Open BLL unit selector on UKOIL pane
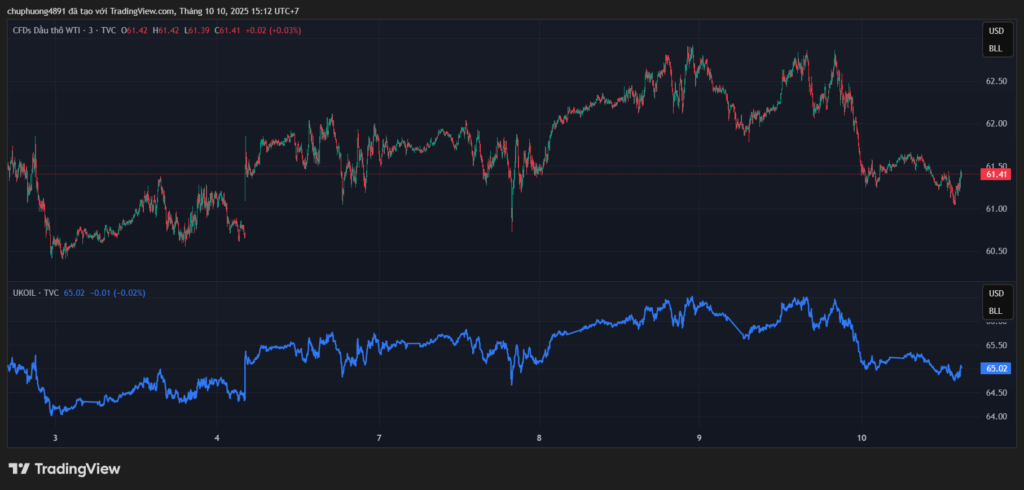The image size is (1024, 490). 995,310
